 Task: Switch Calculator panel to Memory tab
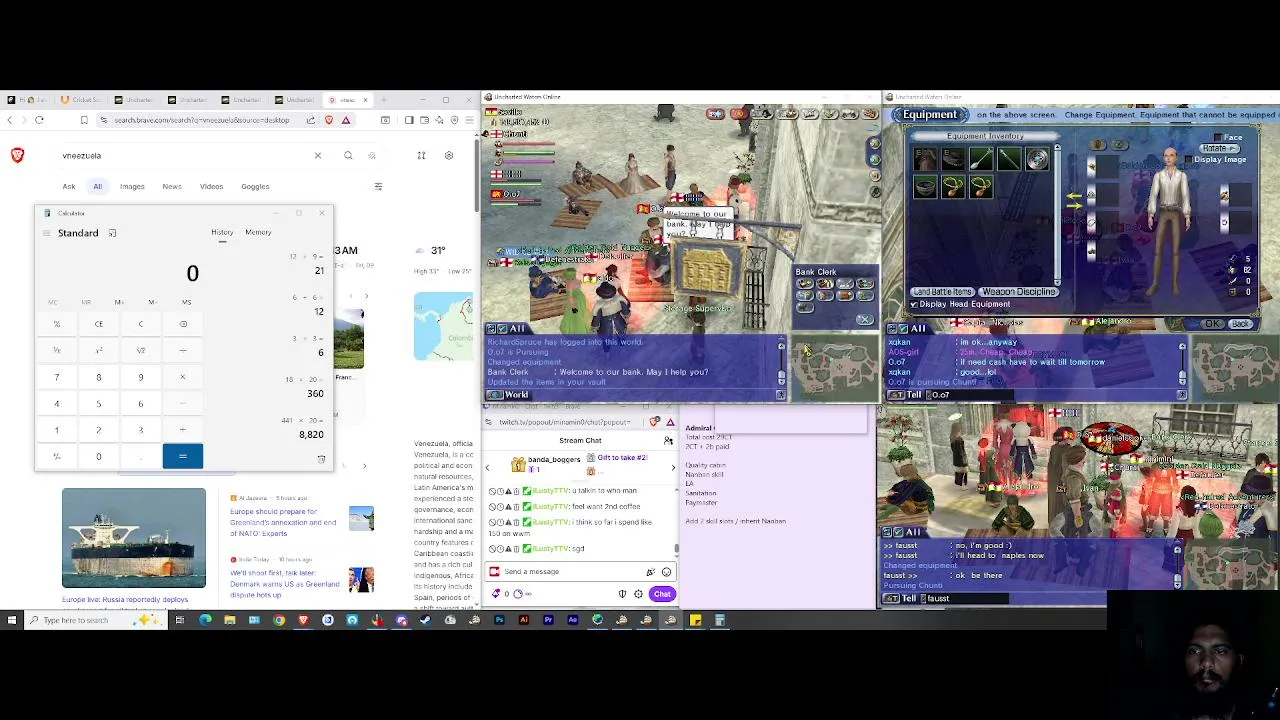click(x=258, y=232)
